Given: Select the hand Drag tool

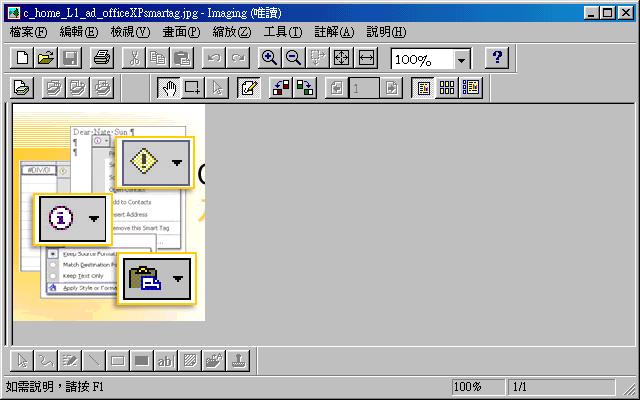Looking at the screenshot, I should coord(169,88).
